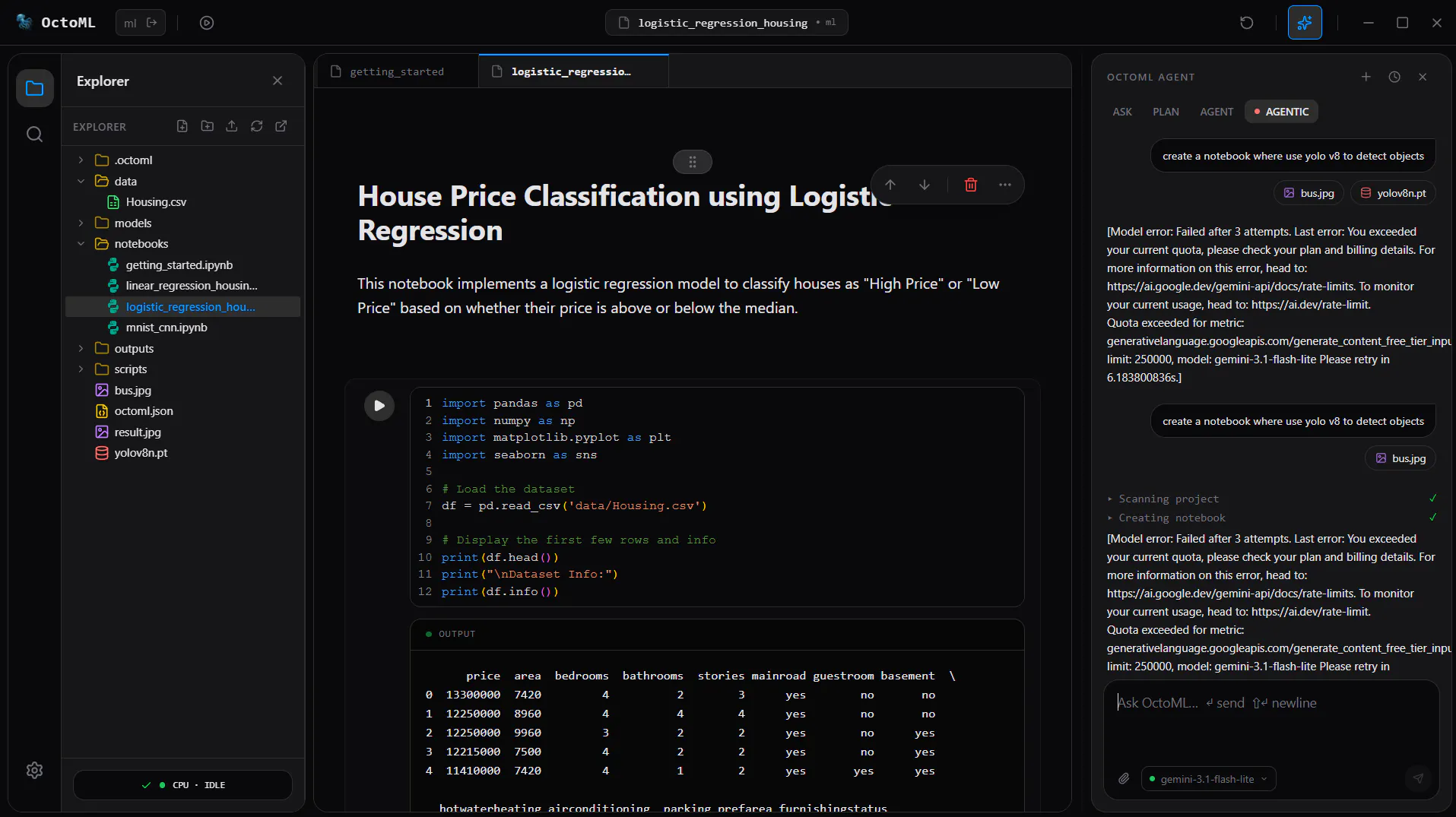Toggle the AI agent sparkle button
1456x817 pixels.
(x=1305, y=23)
